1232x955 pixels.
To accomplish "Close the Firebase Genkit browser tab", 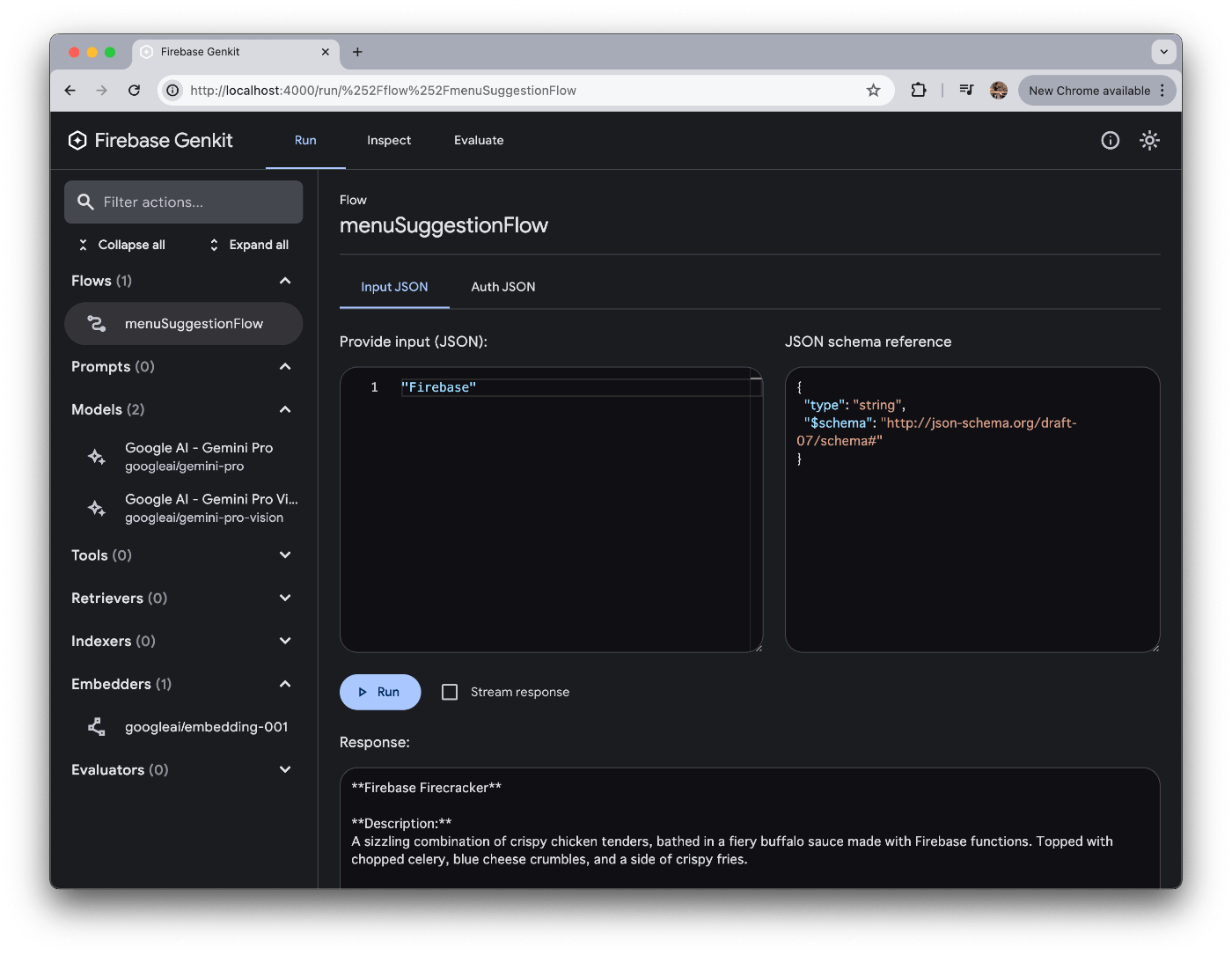I will [x=326, y=52].
